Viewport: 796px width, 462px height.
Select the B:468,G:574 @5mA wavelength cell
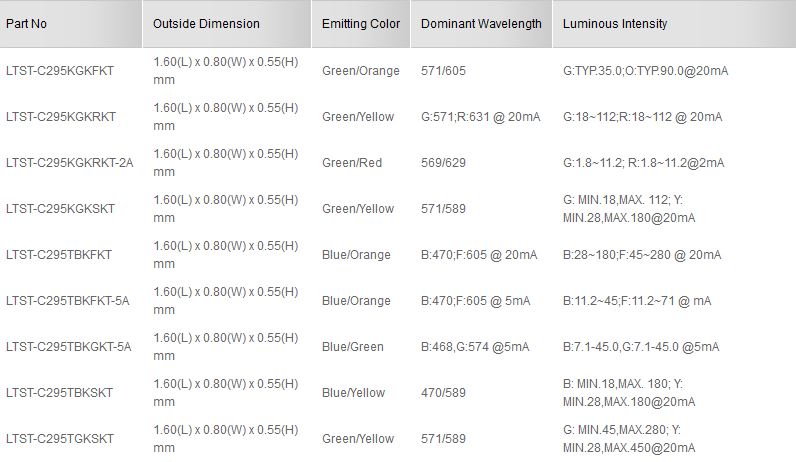tap(475, 347)
